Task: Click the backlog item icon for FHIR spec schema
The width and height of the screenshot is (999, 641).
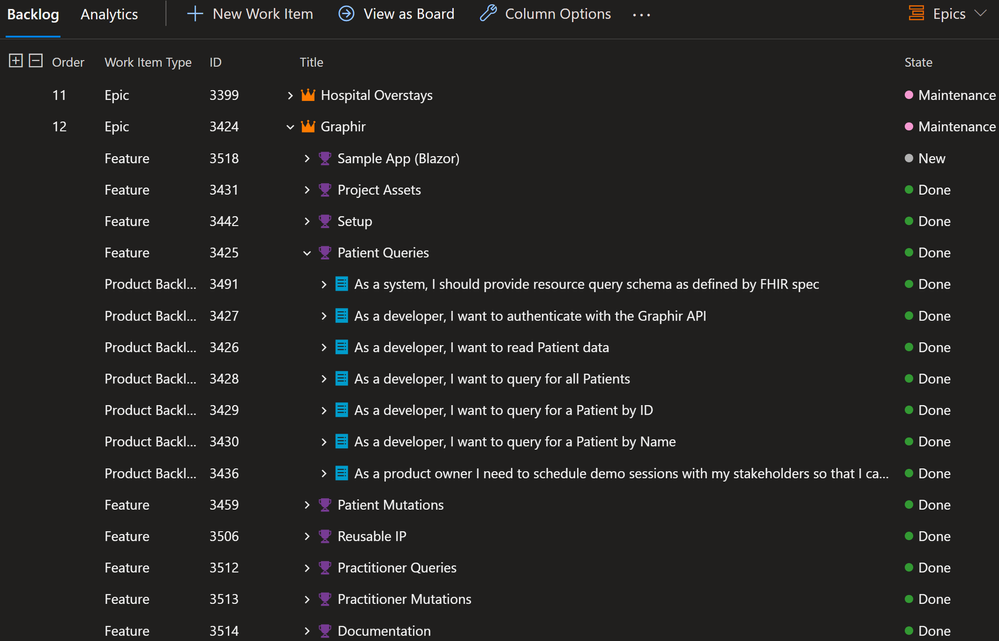Action: [x=341, y=284]
